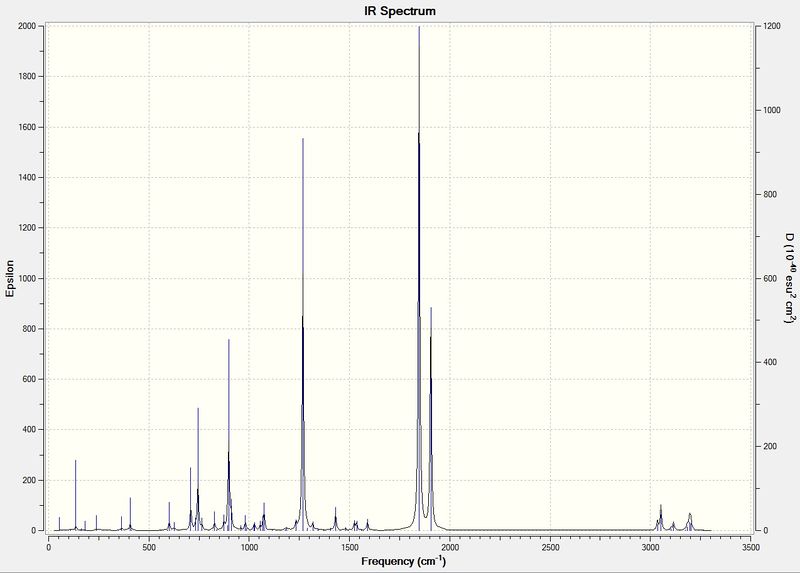Click the 1200 tick label on D axis
800x573 pixels.
coord(771,26)
